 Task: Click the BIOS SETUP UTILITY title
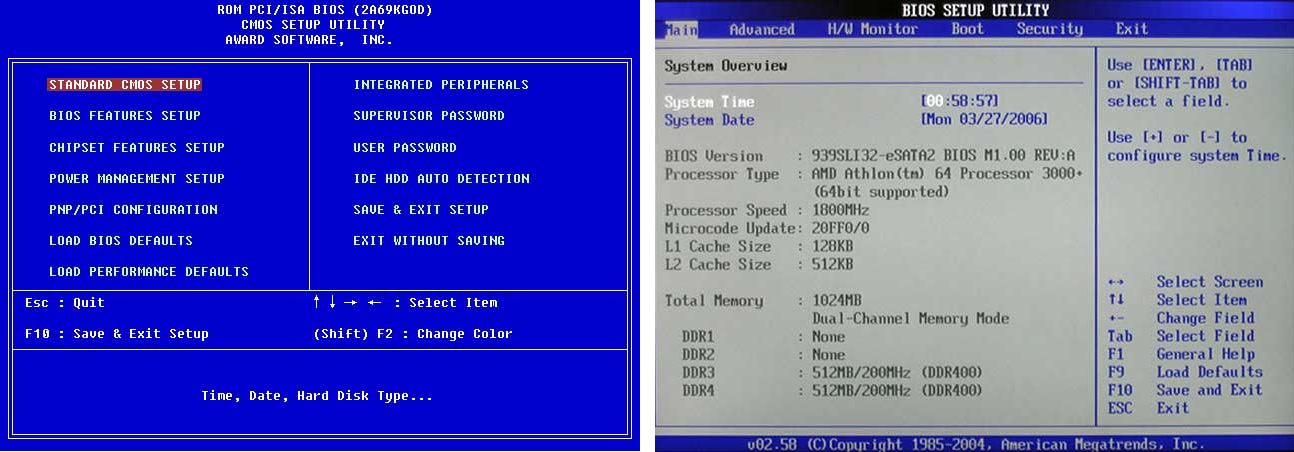[x=976, y=10]
